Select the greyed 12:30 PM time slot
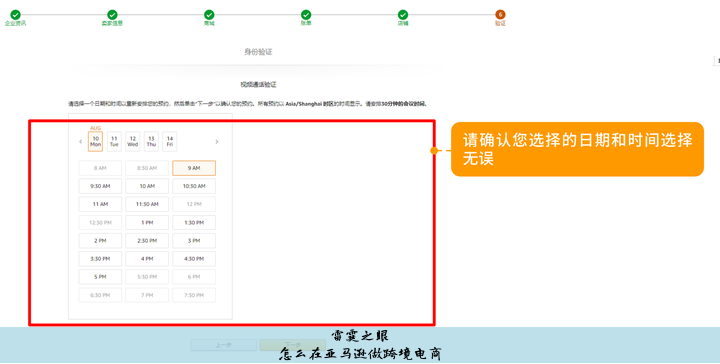Image resolution: width=720 pixels, height=364 pixels. click(x=100, y=223)
